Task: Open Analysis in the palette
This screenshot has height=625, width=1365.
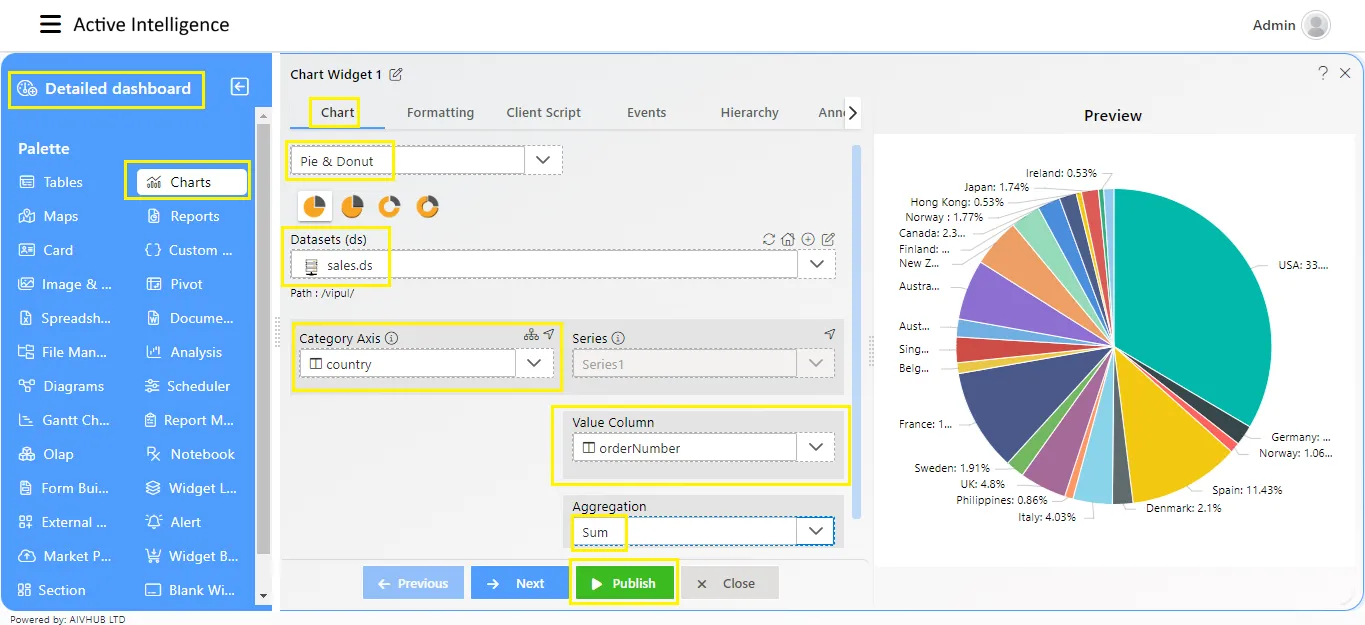Action: (x=184, y=352)
